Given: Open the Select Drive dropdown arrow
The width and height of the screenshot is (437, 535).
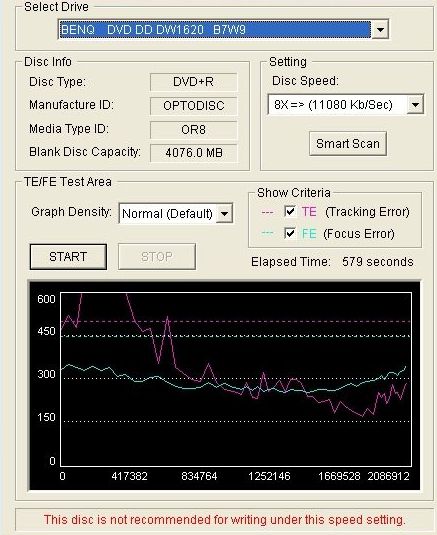Looking at the screenshot, I should [380, 30].
